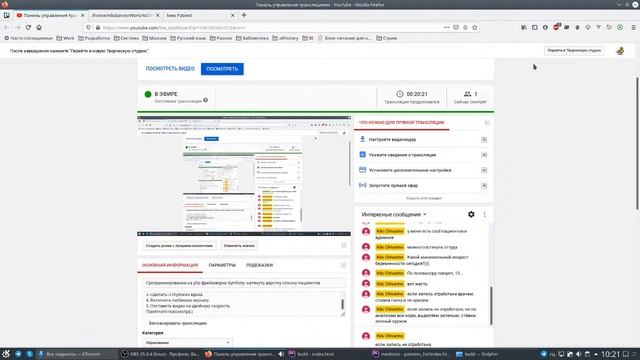Toggle 'Запланировать трансляцию' checkbox
This screenshot has height=360, width=640.
coord(145,323)
